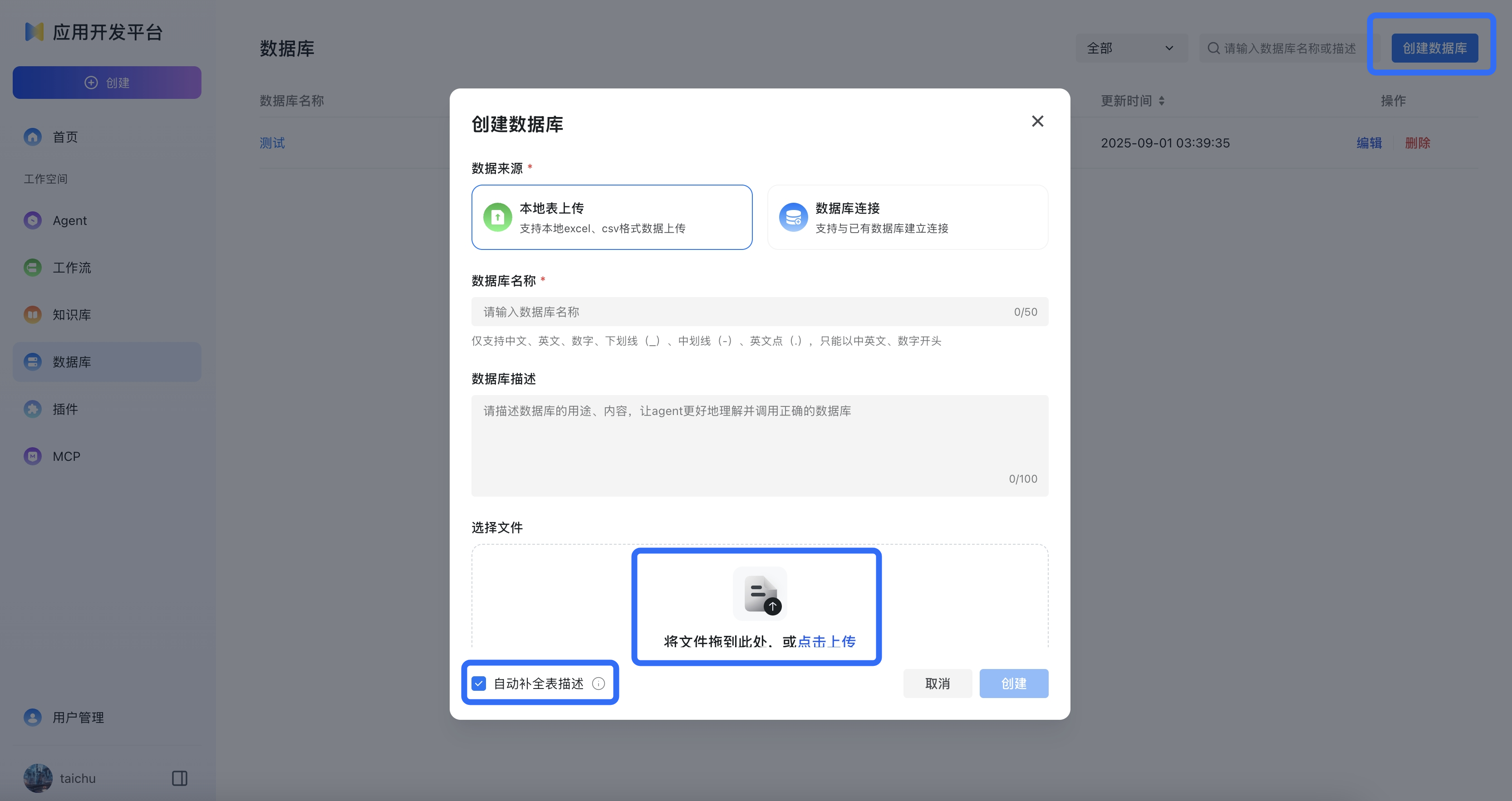The image size is (1512, 801).
Task: Click the search magnifier icon
Action: (x=1214, y=48)
